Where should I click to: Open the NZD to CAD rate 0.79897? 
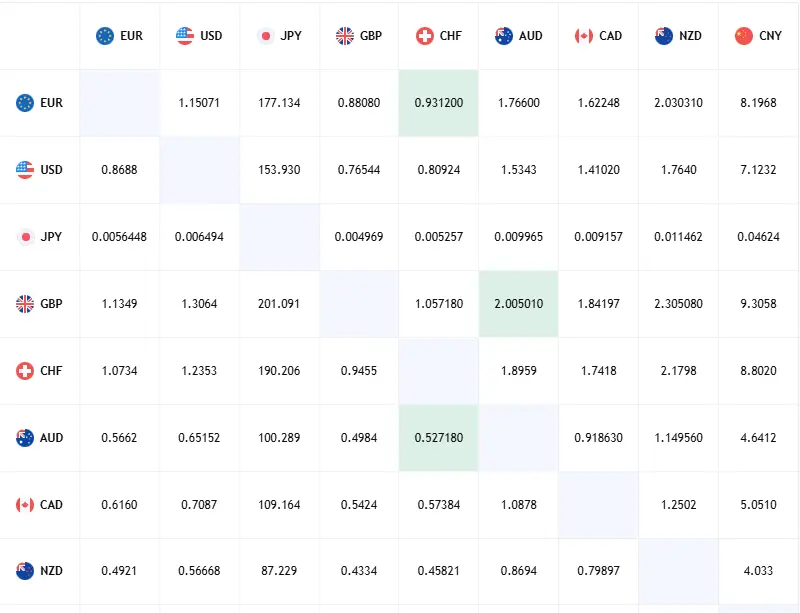click(599, 571)
